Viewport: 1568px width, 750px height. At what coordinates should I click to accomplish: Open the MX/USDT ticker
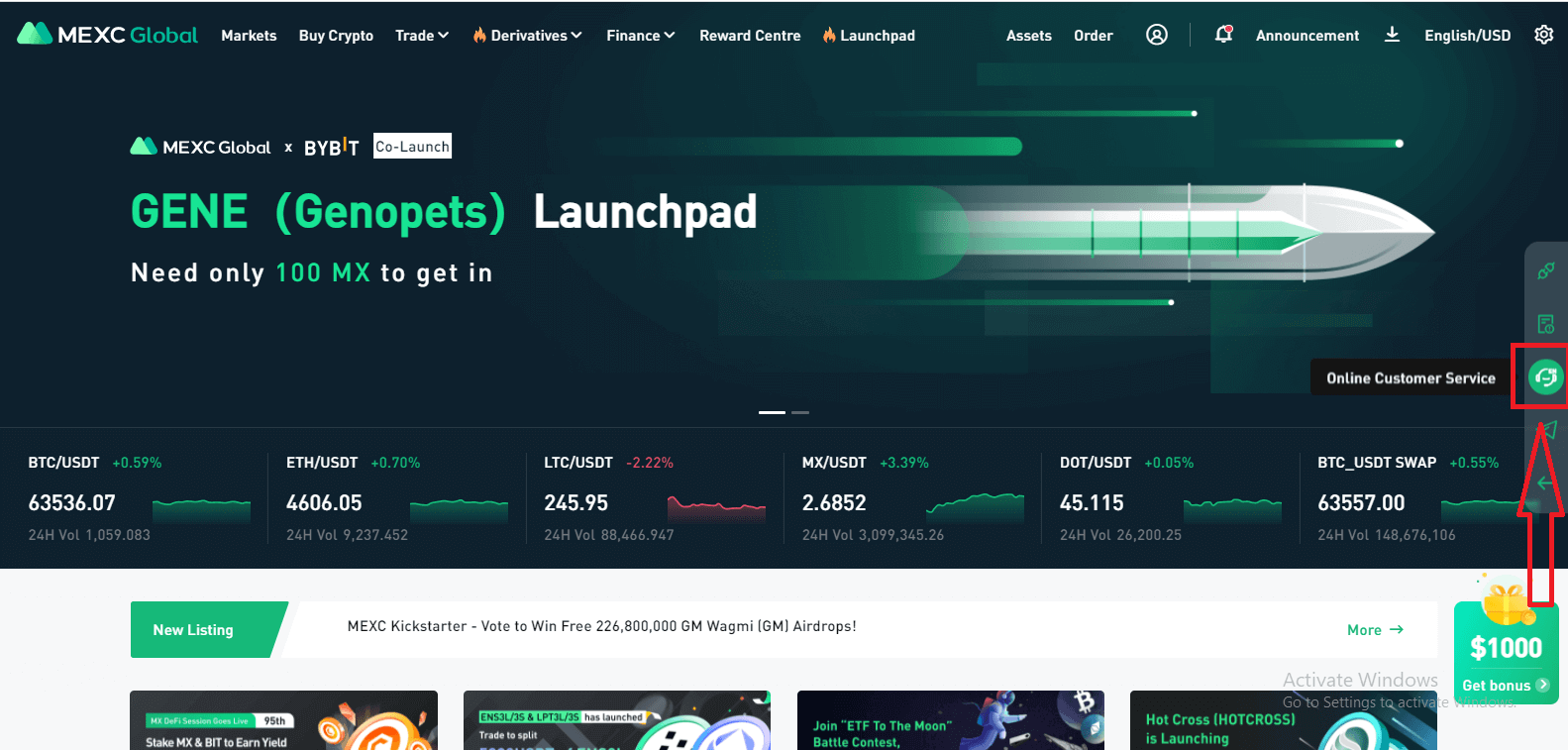coord(834,463)
